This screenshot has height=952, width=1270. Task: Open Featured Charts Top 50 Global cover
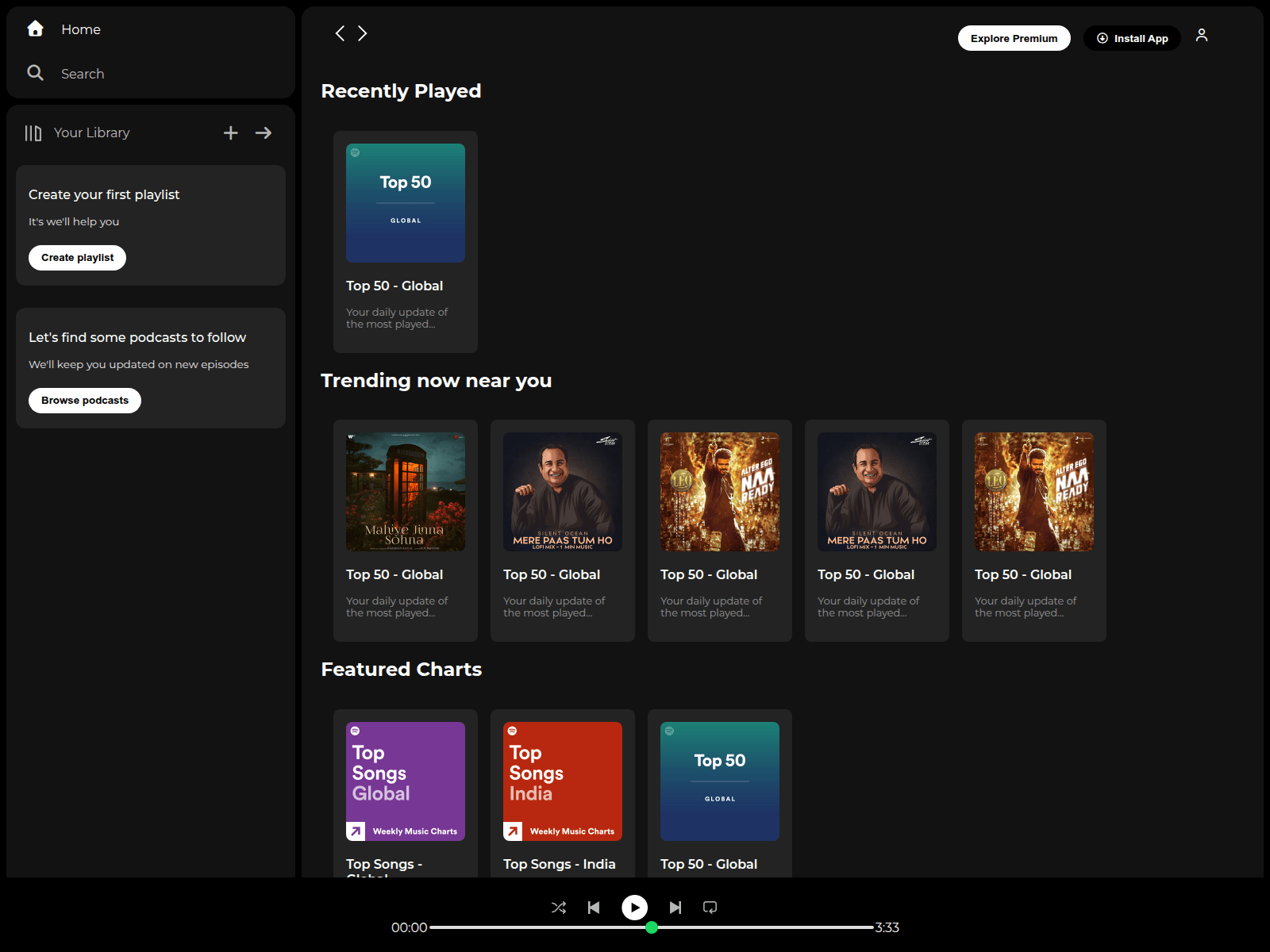click(x=720, y=781)
